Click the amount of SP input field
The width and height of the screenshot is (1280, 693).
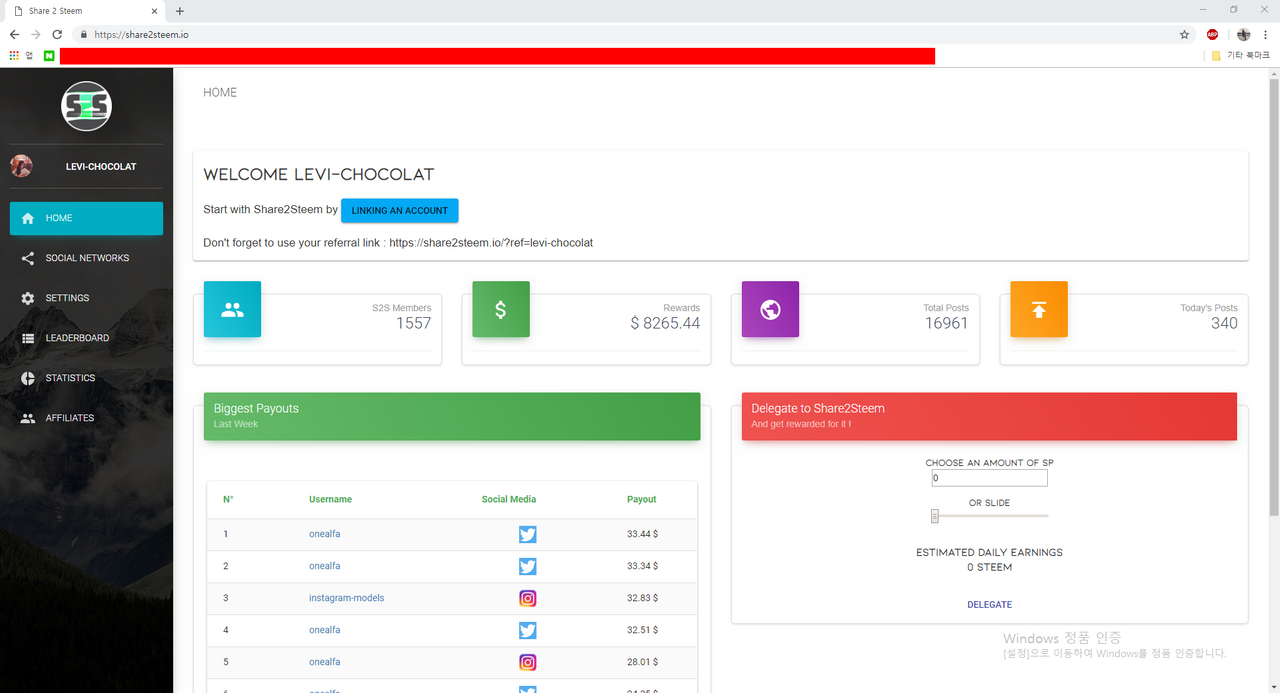[x=989, y=478]
